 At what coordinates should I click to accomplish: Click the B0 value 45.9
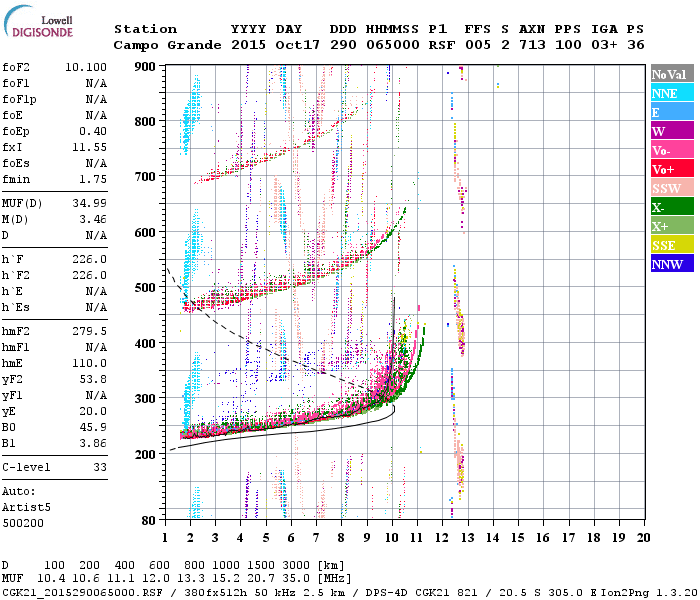point(93,427)
